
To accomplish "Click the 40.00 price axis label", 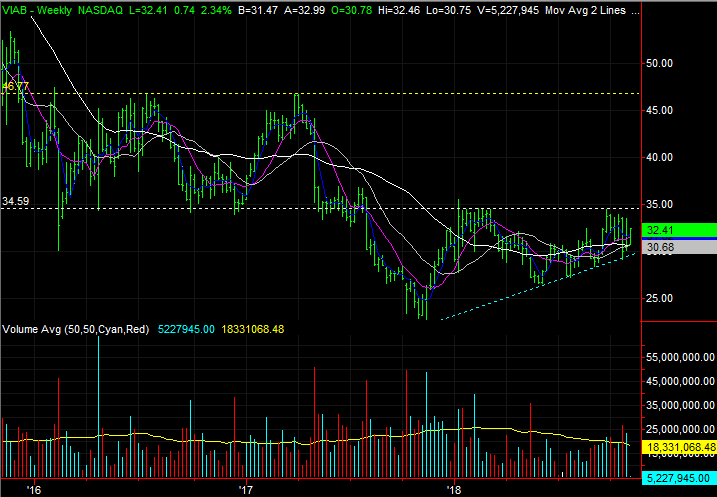I will pyautogui.click(x=659, y=157).
